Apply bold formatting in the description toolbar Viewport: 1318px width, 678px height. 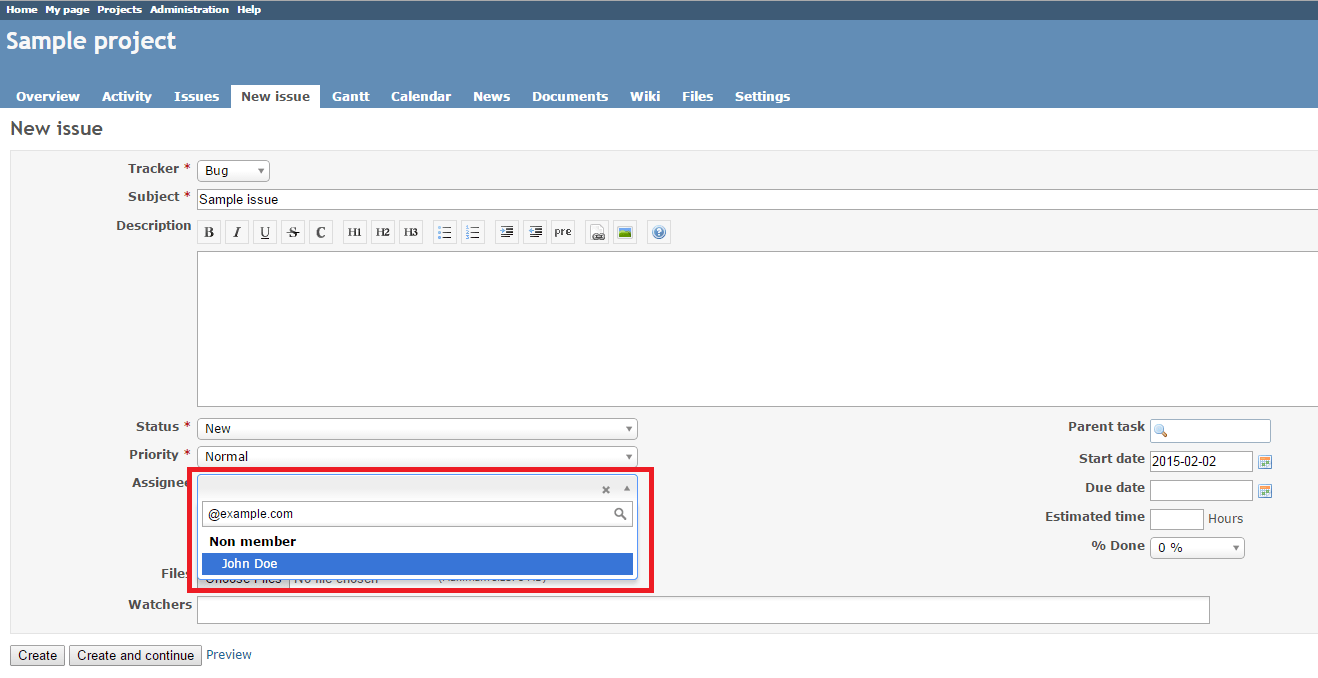(x=208, y=231)
